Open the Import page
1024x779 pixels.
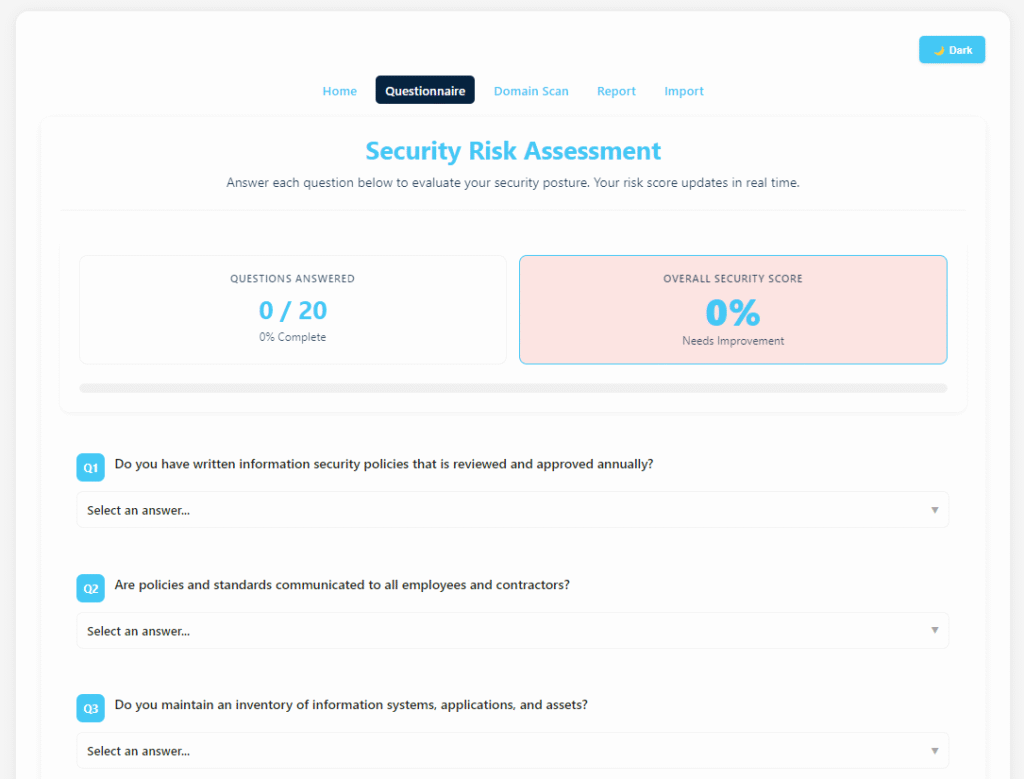pyautogui.click(x=684, y=90)
